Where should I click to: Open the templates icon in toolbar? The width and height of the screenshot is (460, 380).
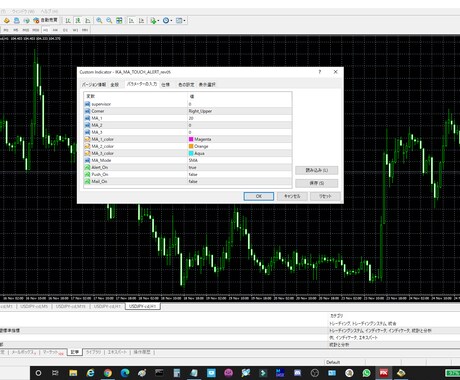(180, 20)
